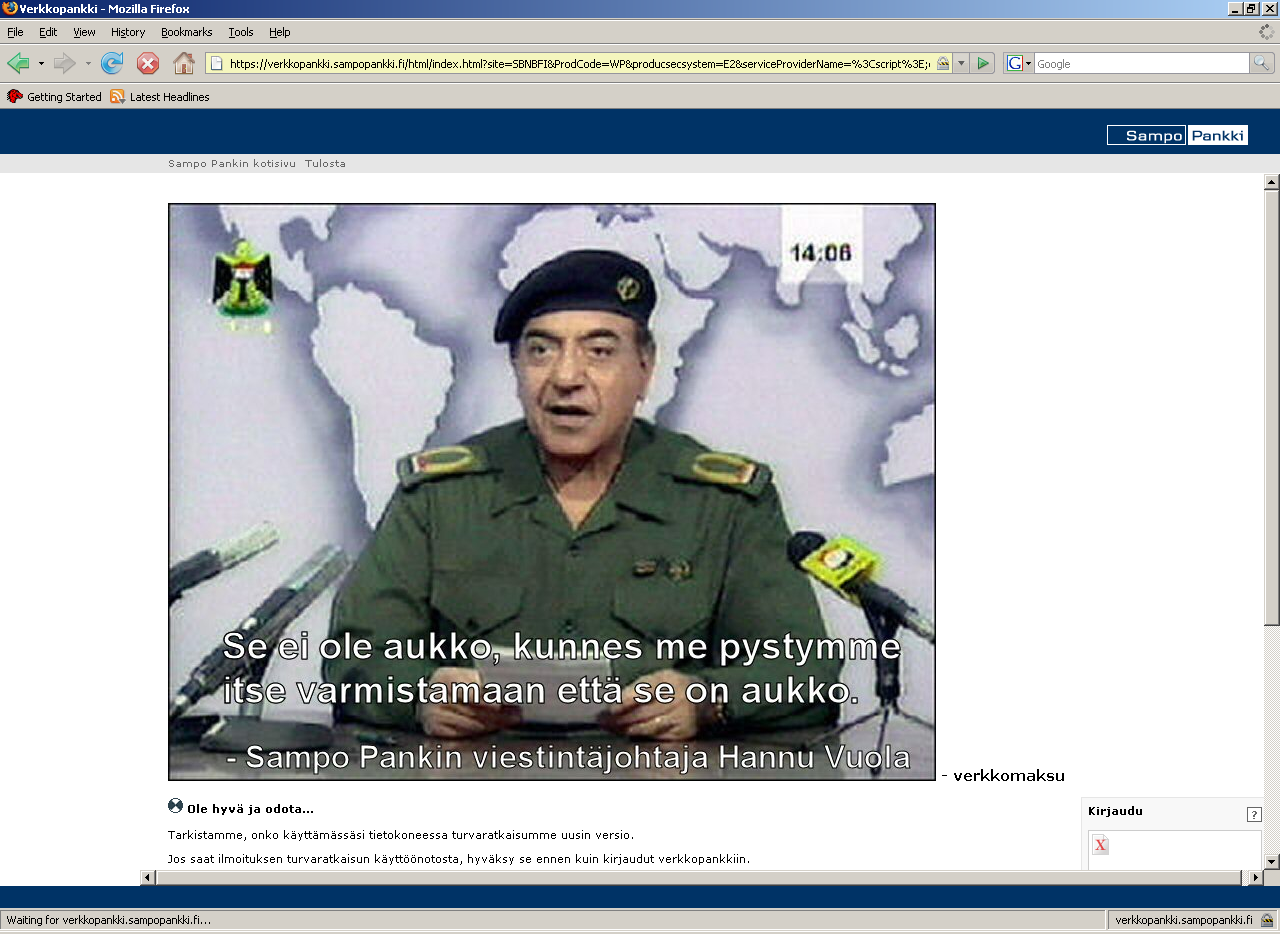Click the padlock icon in status bar
This screenshot has height=934, width=1280.
[x=1267, y=920]
